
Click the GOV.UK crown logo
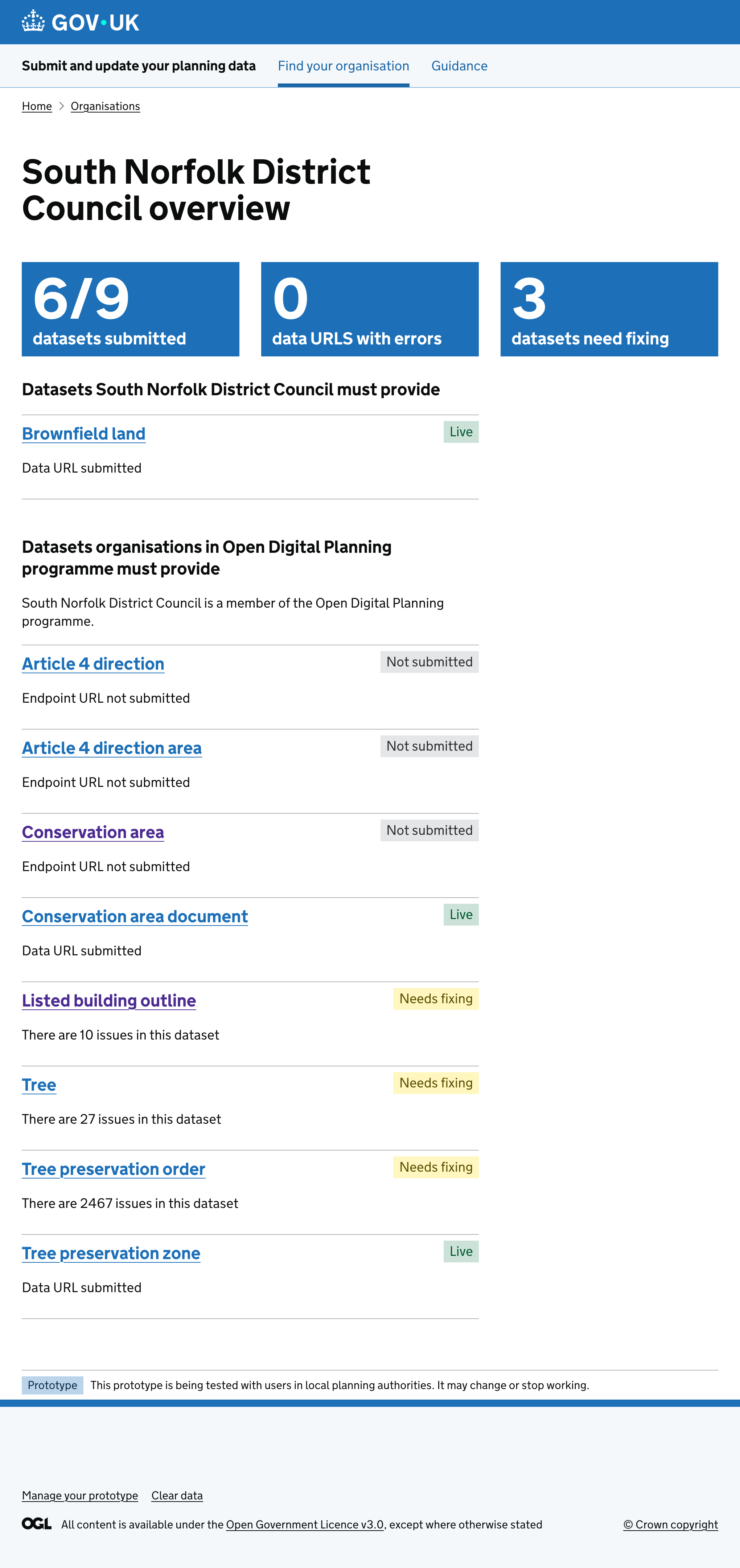click(x=33, y=22)
